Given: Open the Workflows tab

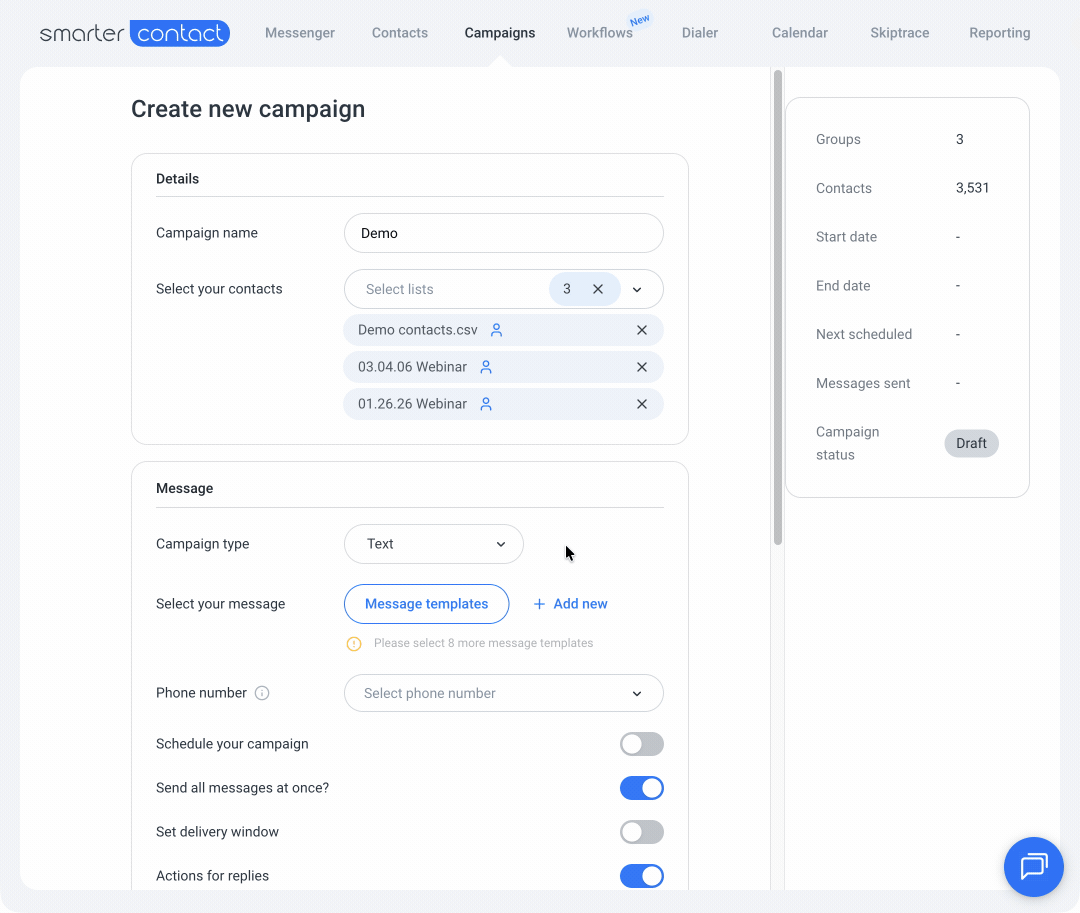Looking at the screenshot, I should [x=599, y=33].
